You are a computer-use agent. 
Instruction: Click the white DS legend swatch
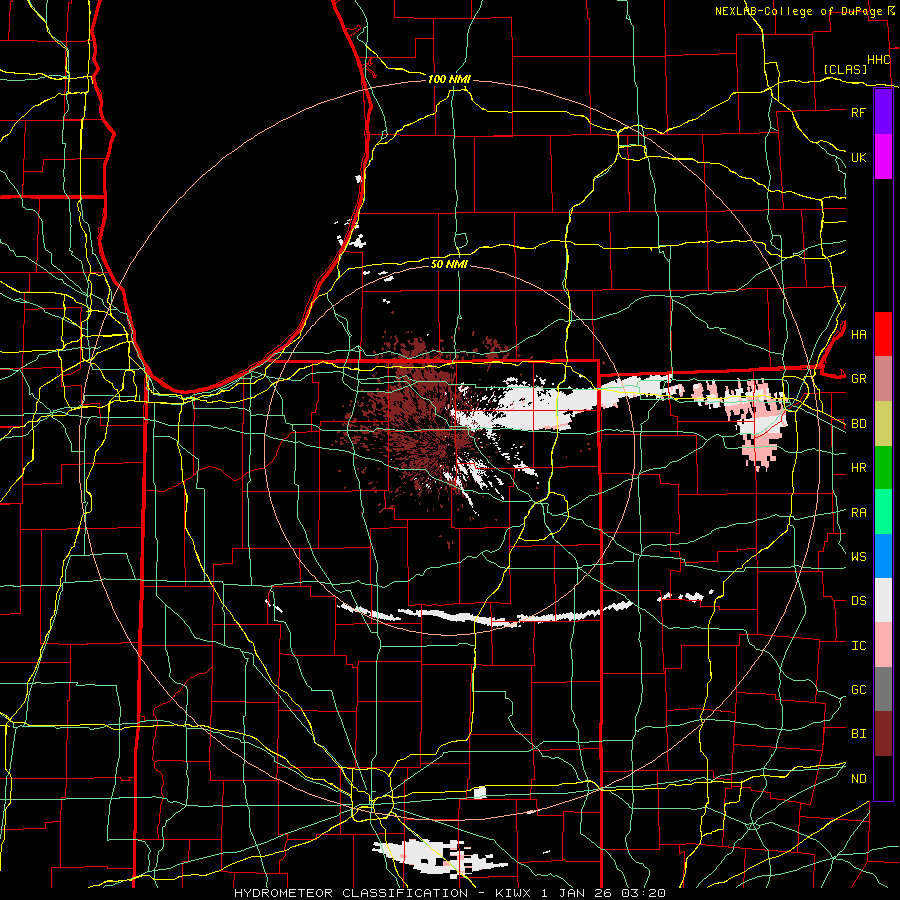click(x=883, y=600)
